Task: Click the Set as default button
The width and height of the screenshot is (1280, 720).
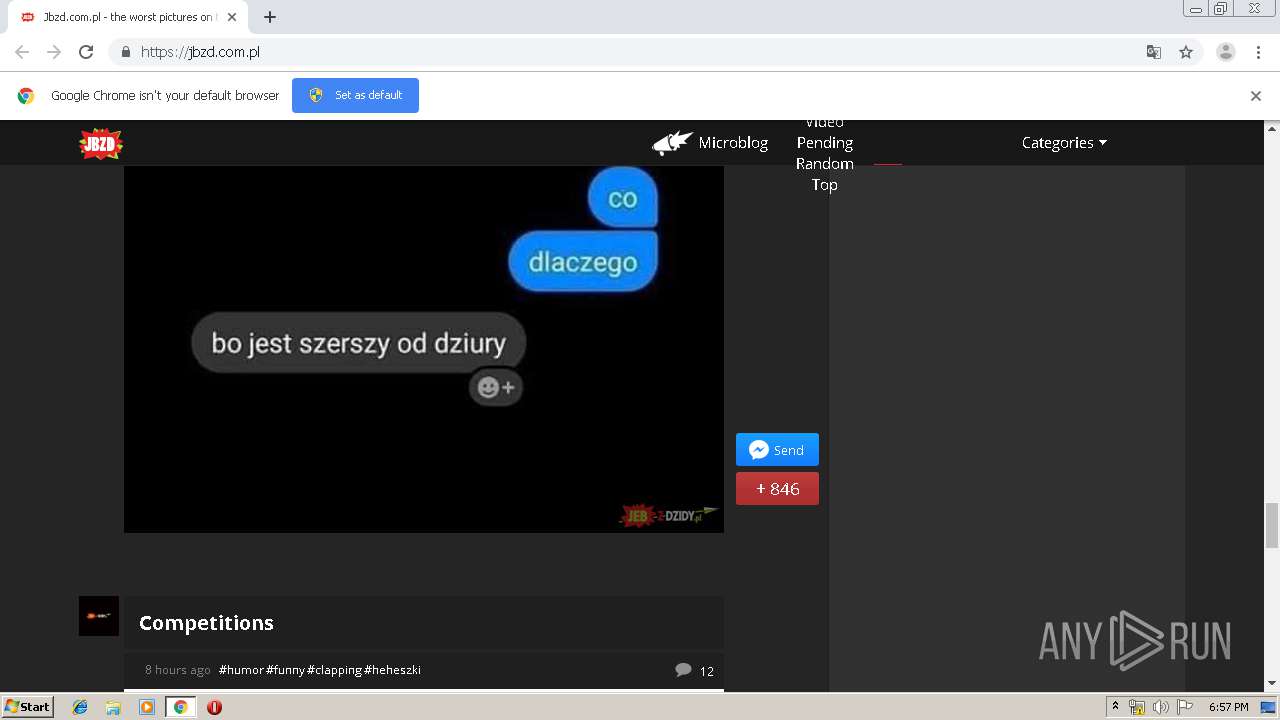Action: click(x=355, y=95)
